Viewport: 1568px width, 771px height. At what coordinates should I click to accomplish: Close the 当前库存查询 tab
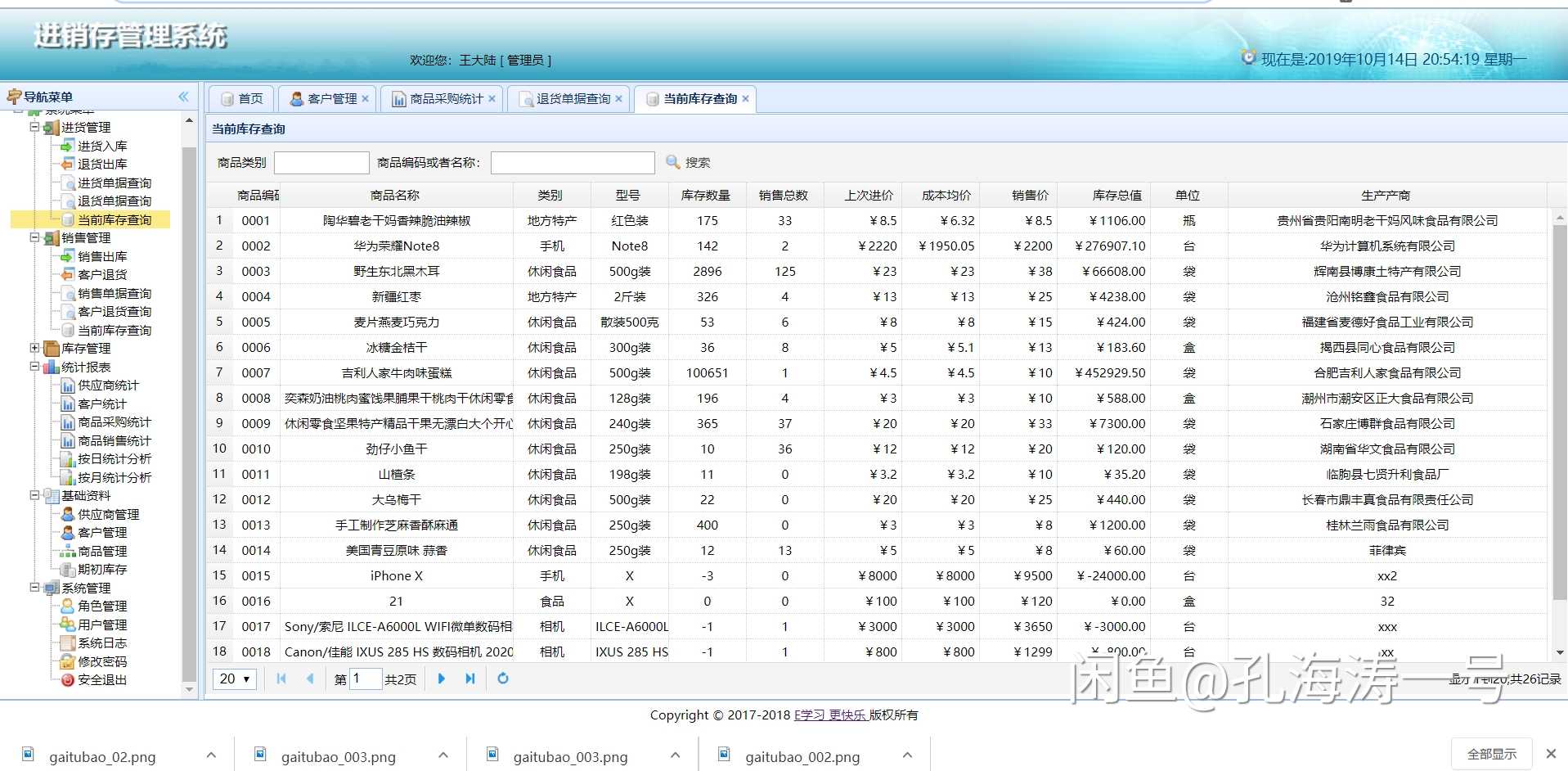(745, 98)
